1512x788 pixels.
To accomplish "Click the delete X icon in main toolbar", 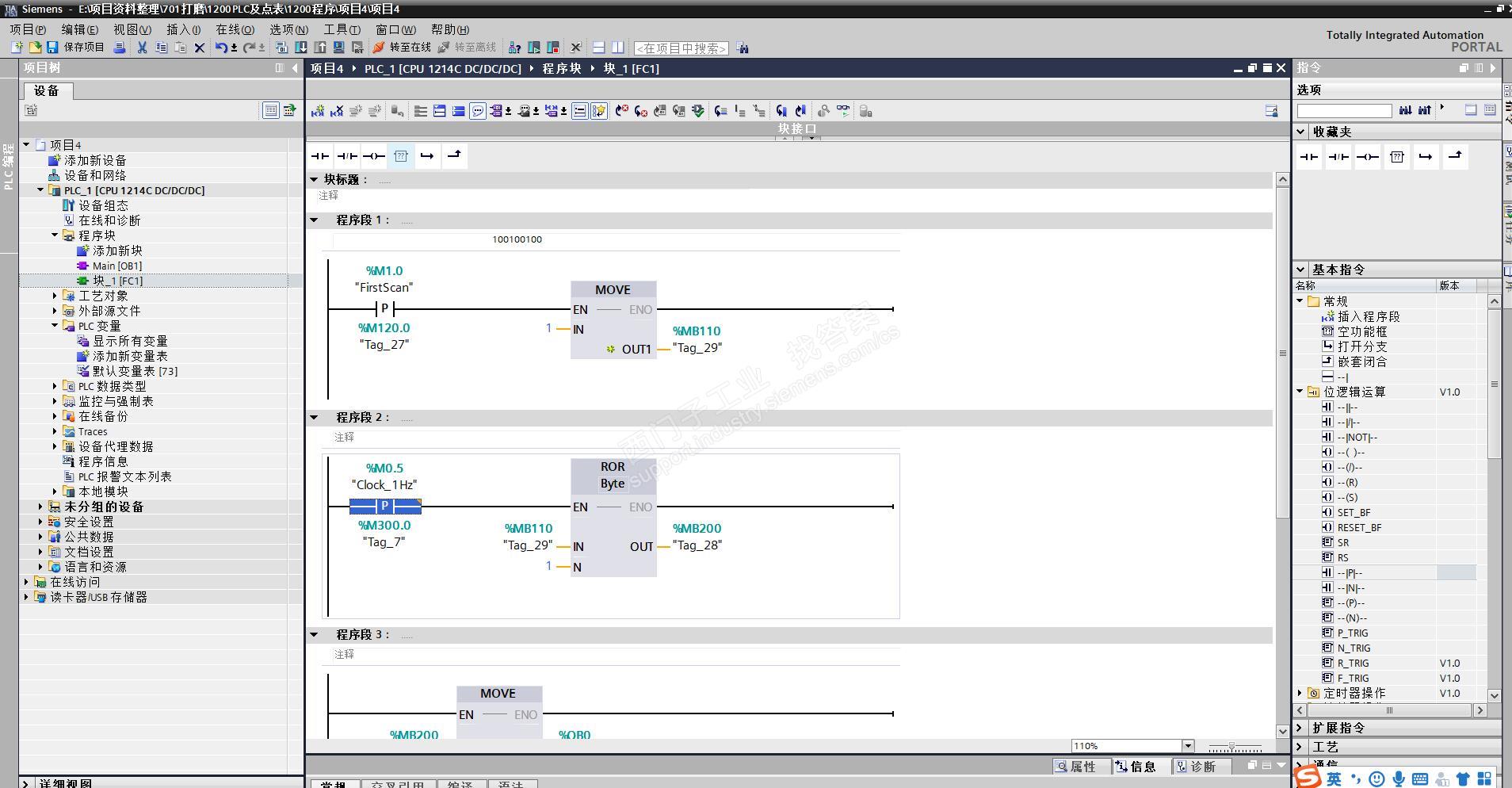I will [200, 48].
